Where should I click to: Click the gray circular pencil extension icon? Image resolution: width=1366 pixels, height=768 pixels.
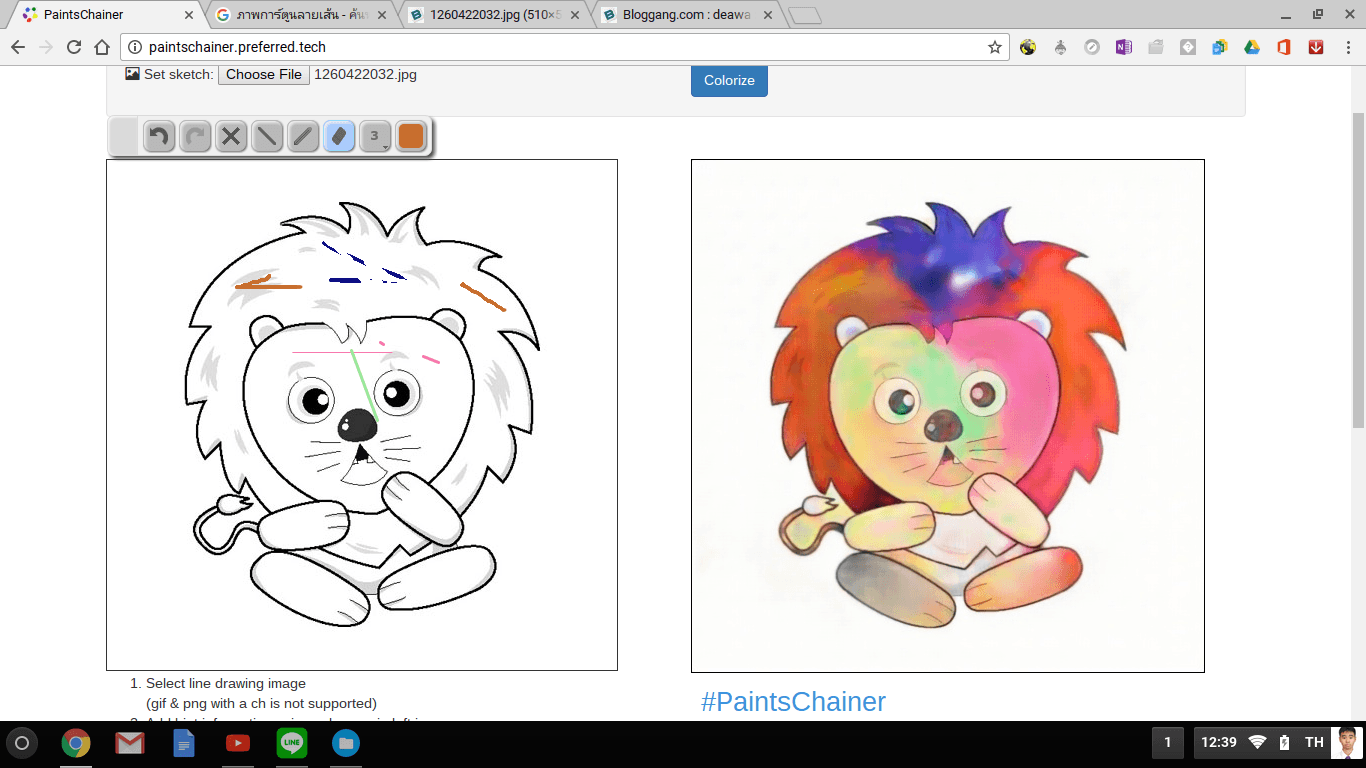(1092, 47)
